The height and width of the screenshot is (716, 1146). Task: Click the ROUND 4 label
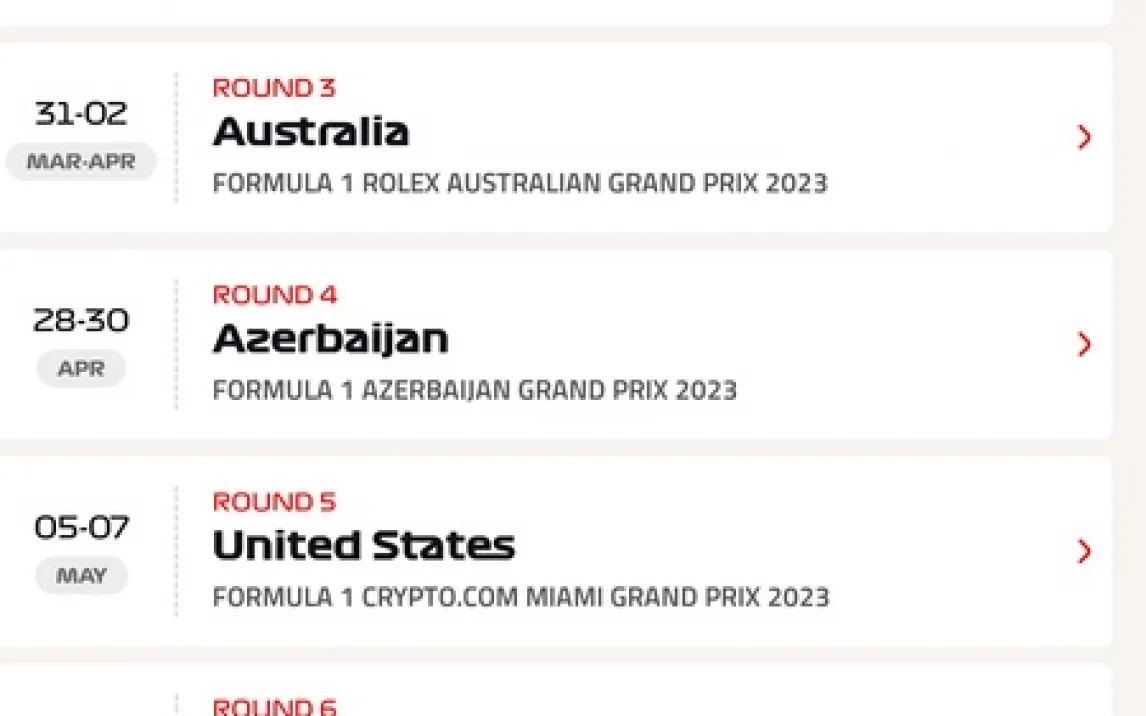(x=275, y=295)
